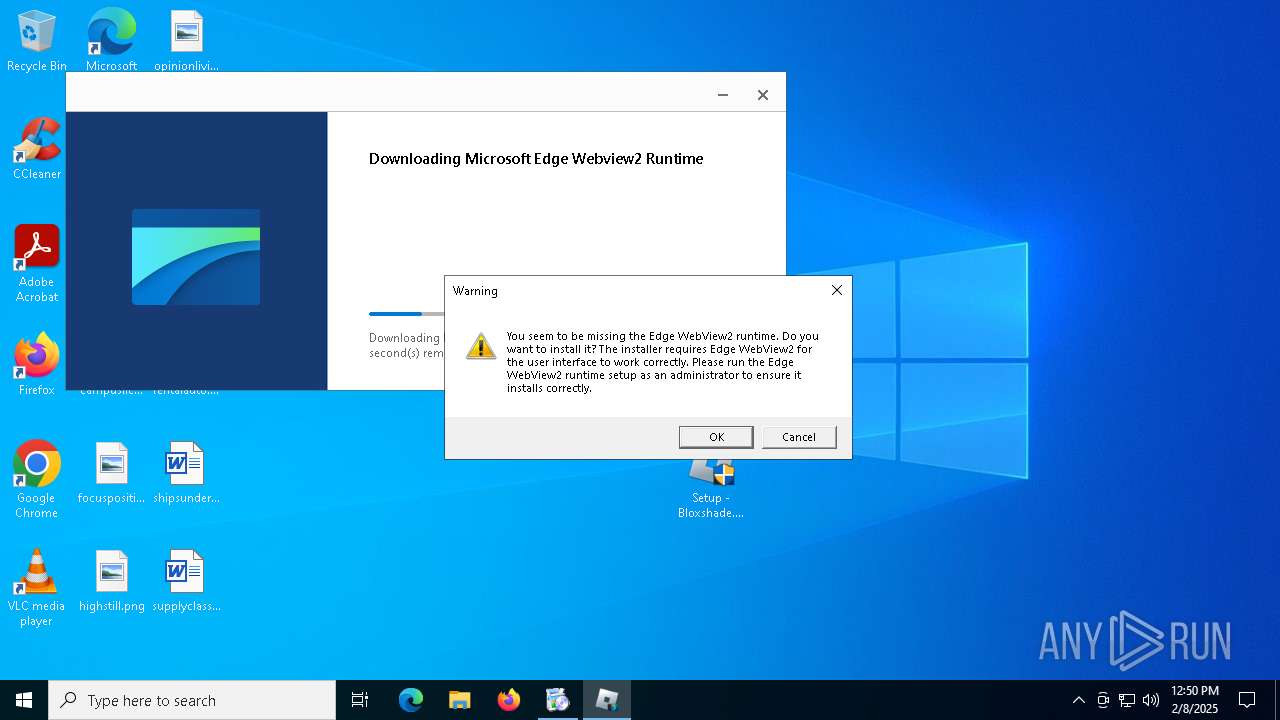1280x720 pixels.
Task: Cancel the WebView2 warning dialog
Action: click(x=799, y=437)
